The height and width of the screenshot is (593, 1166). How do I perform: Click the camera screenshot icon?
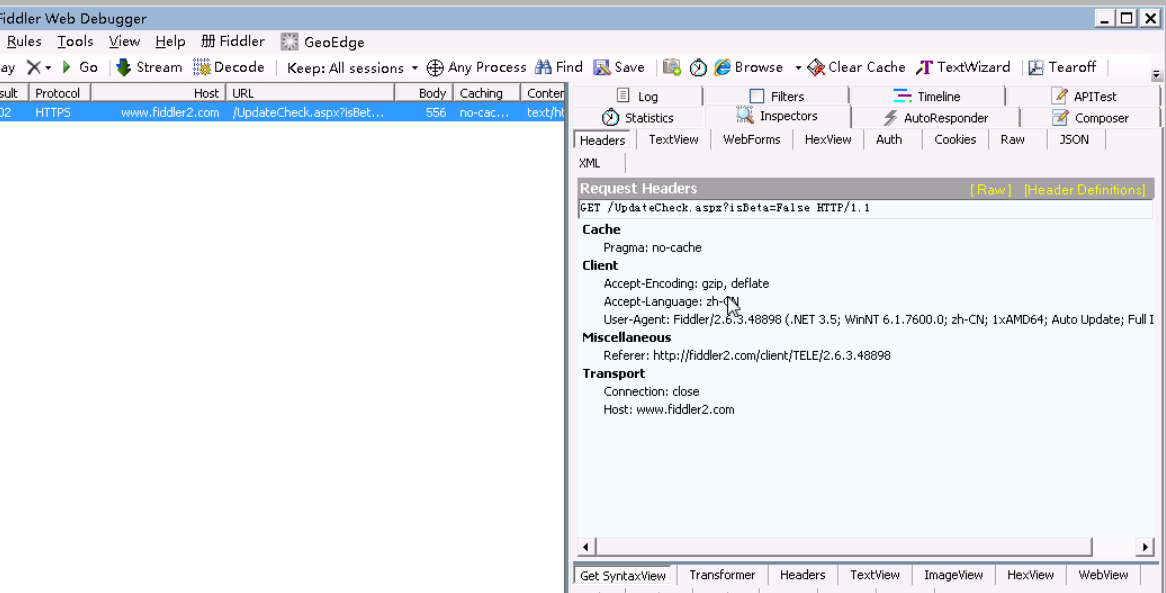click(672, 67)
